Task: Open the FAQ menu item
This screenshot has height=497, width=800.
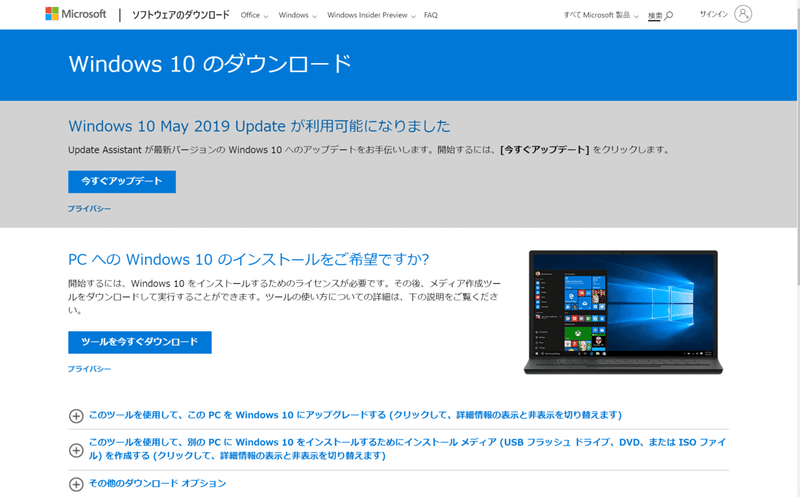Action: 431,15
